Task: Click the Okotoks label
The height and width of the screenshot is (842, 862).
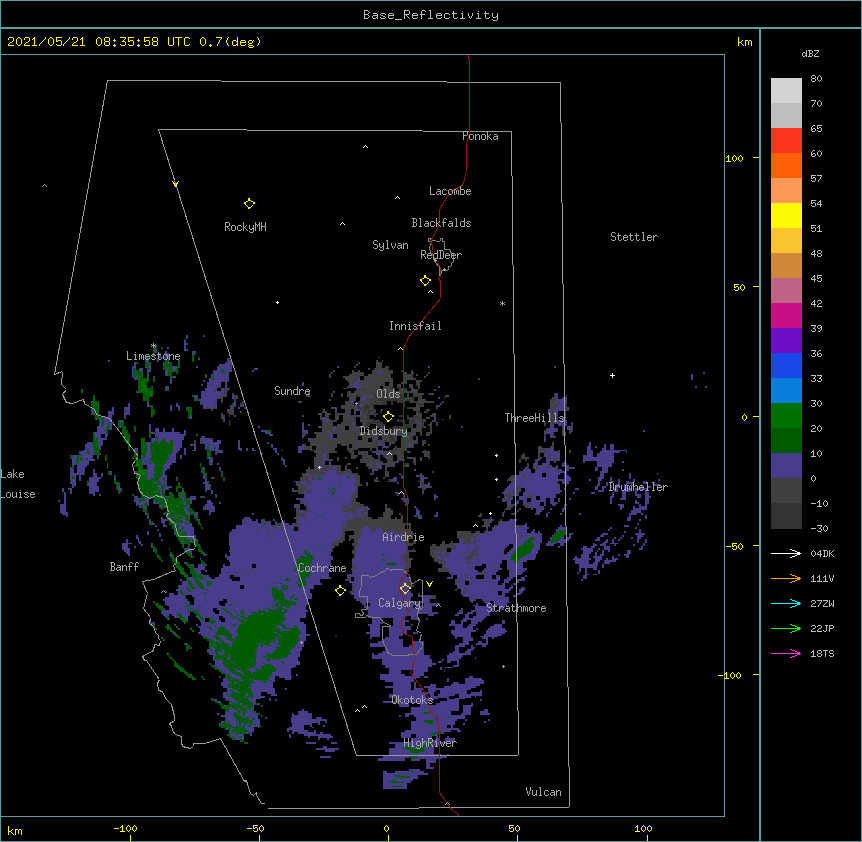Action: 412,700
